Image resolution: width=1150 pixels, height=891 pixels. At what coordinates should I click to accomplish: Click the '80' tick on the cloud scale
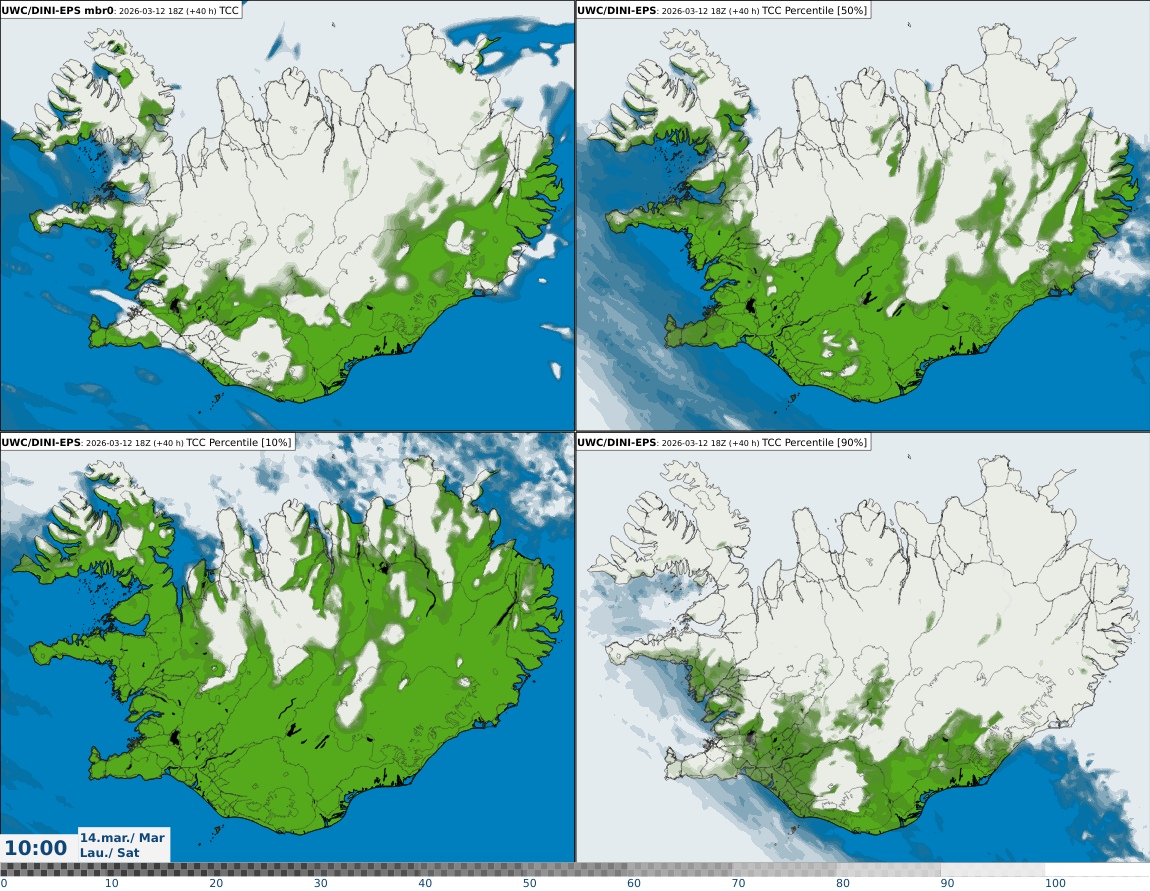pyautogui.click(x=843, y=883)
